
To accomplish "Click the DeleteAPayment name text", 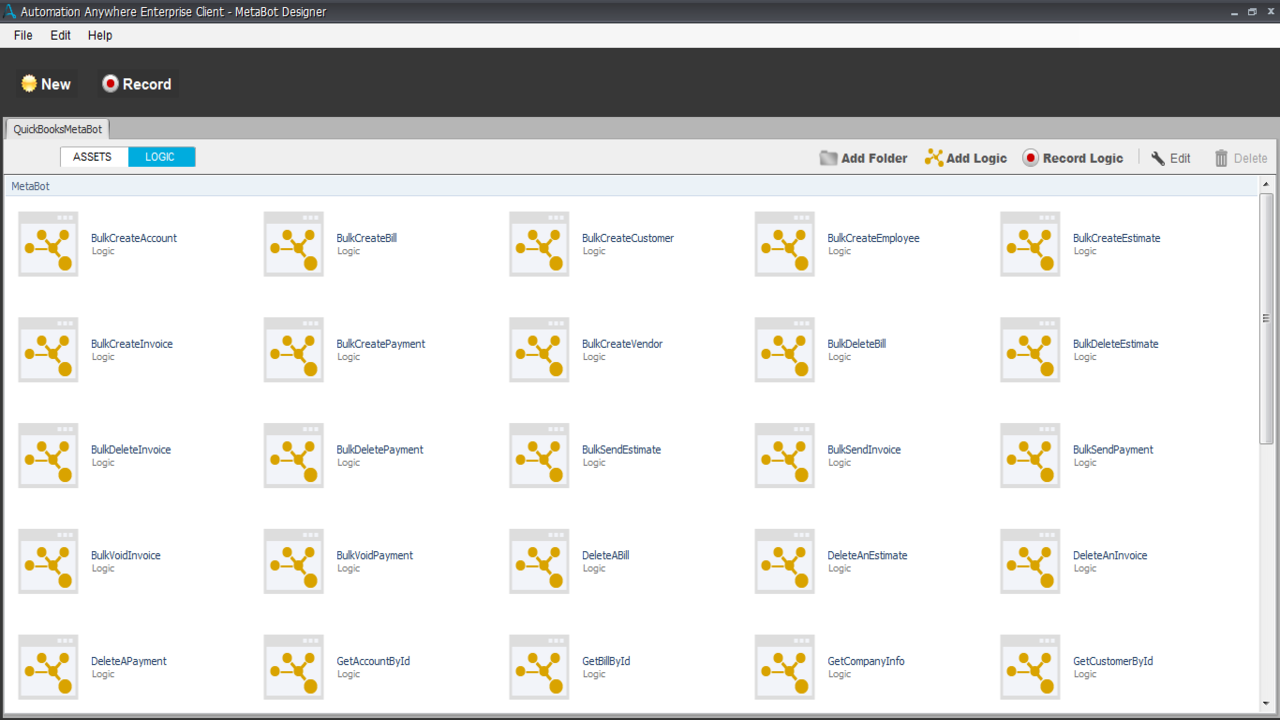I will 129,662.
